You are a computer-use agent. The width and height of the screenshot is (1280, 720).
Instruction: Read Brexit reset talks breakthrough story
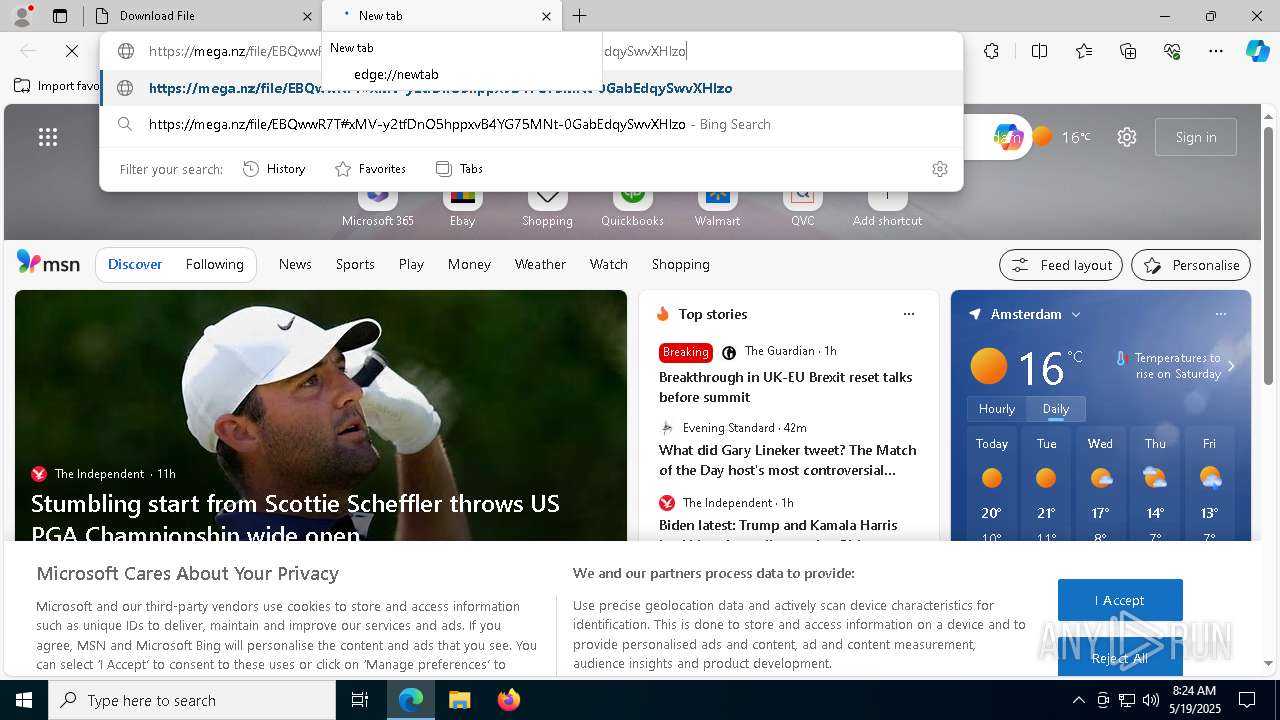click(x=786, y=387)
